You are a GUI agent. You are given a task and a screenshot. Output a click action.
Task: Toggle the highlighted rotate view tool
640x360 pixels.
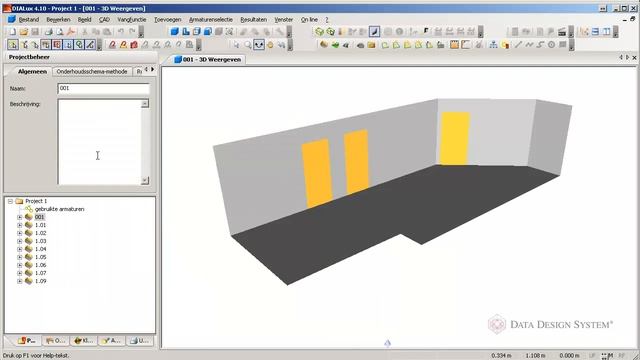click(x=259, y=44)
